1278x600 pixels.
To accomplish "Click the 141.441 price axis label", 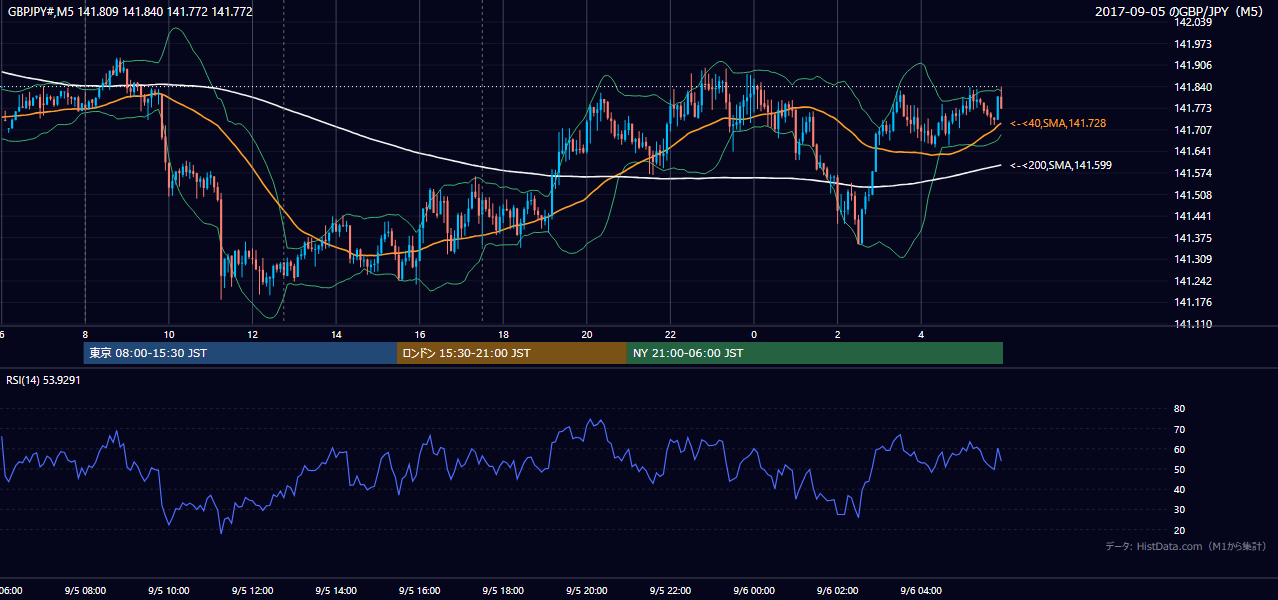I will [x=1193, y=216].
